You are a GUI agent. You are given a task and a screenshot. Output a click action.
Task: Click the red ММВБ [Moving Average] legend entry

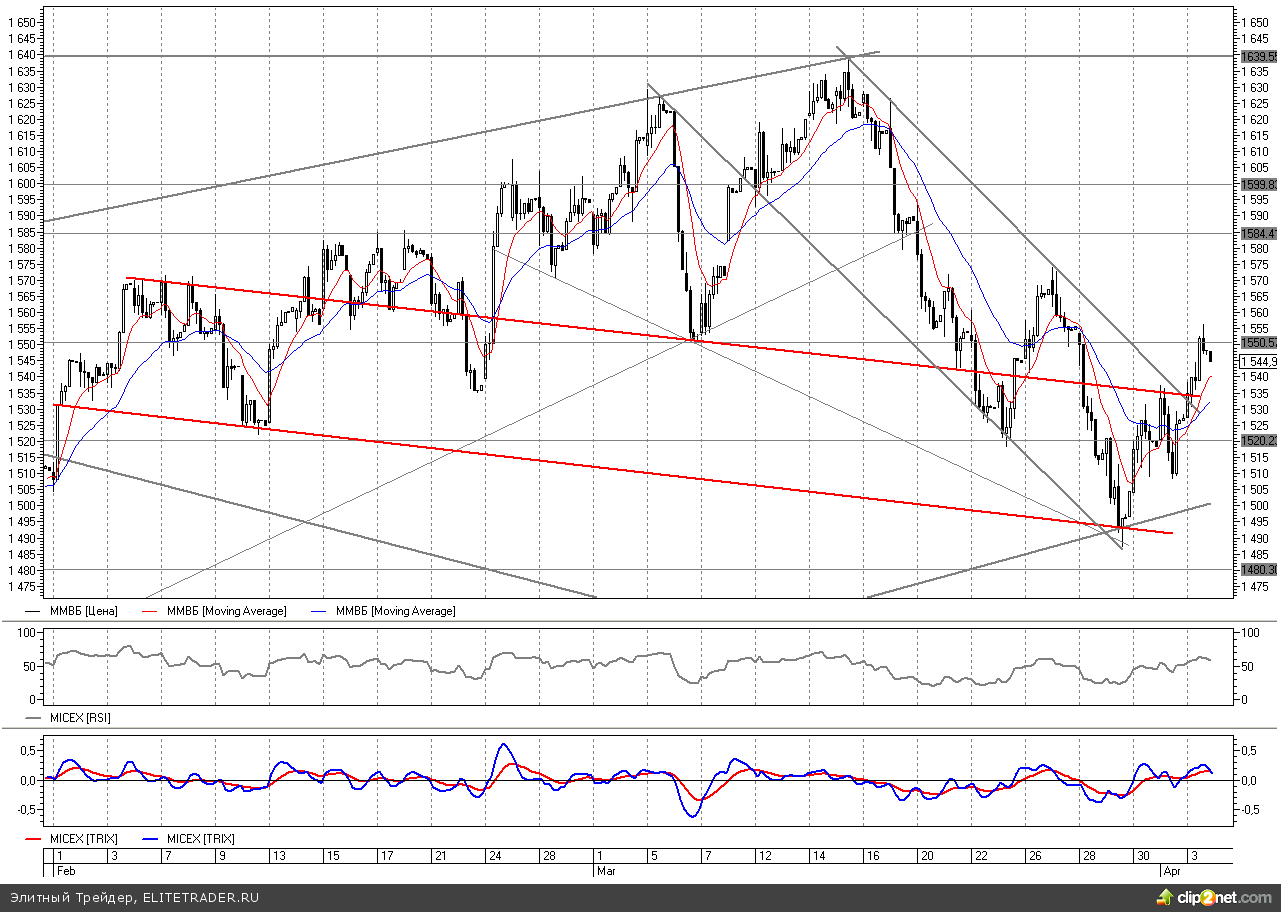[x=226, y=611]
